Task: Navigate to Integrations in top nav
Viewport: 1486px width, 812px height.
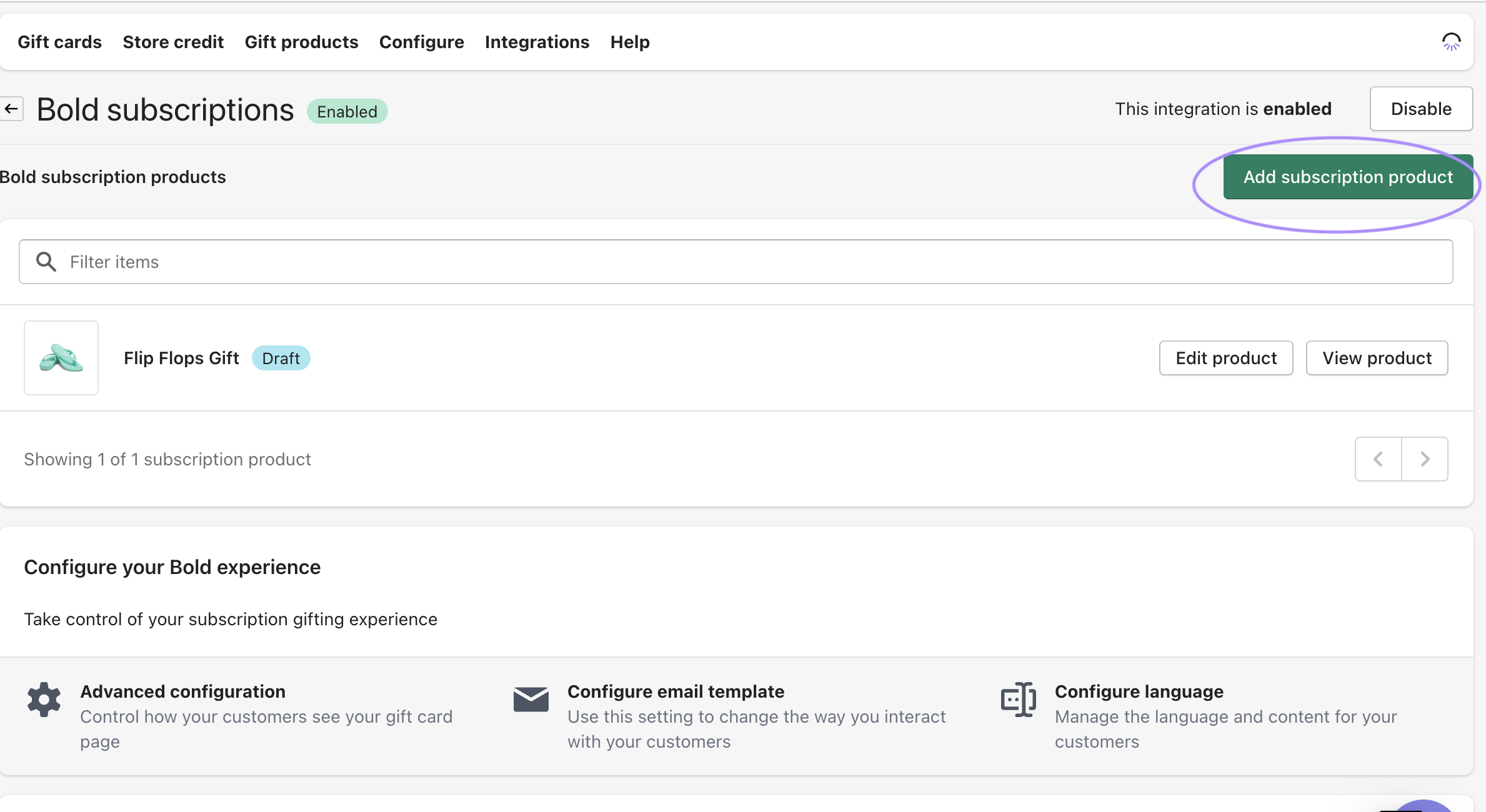Action: (x=537, y=42)
